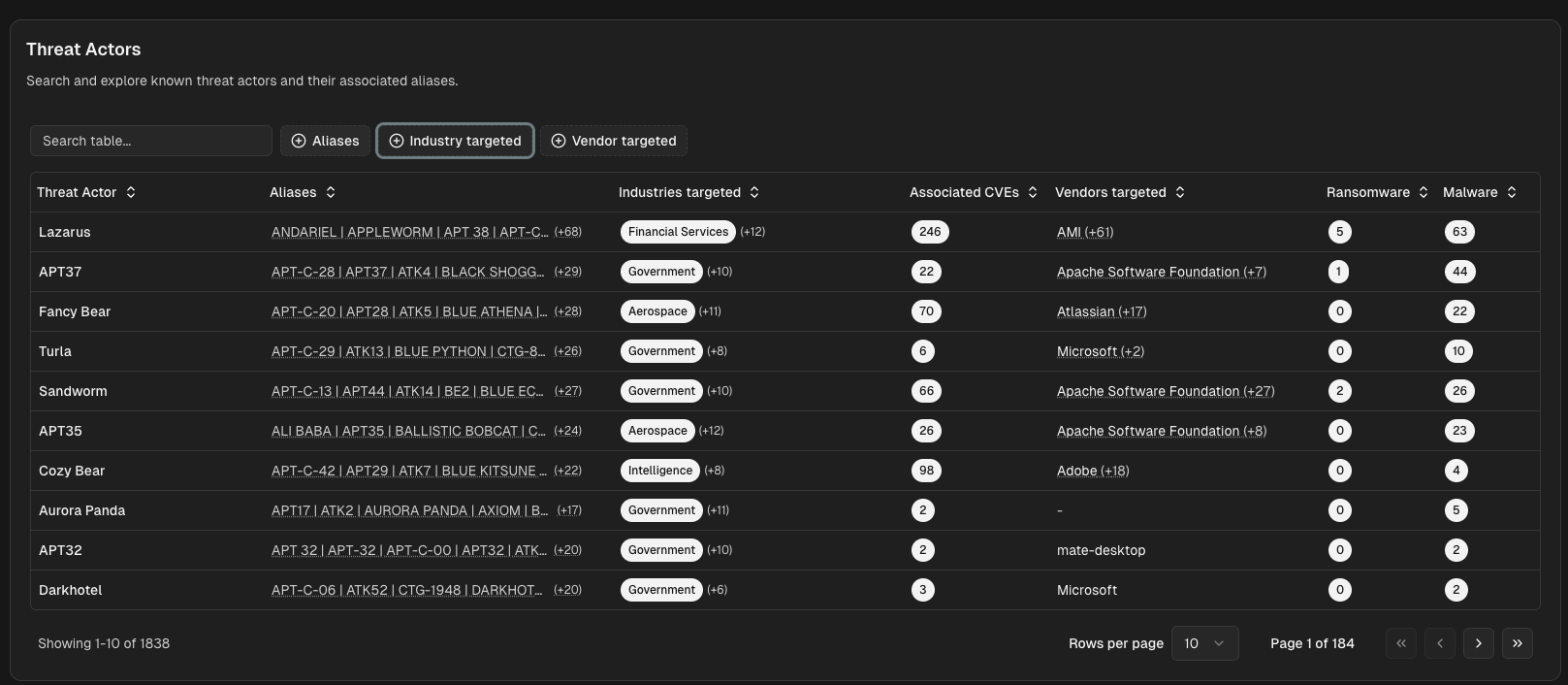Screen dimensions: 1568x685
Task: Select the Lazarus threat actor name
Action: 65,232
